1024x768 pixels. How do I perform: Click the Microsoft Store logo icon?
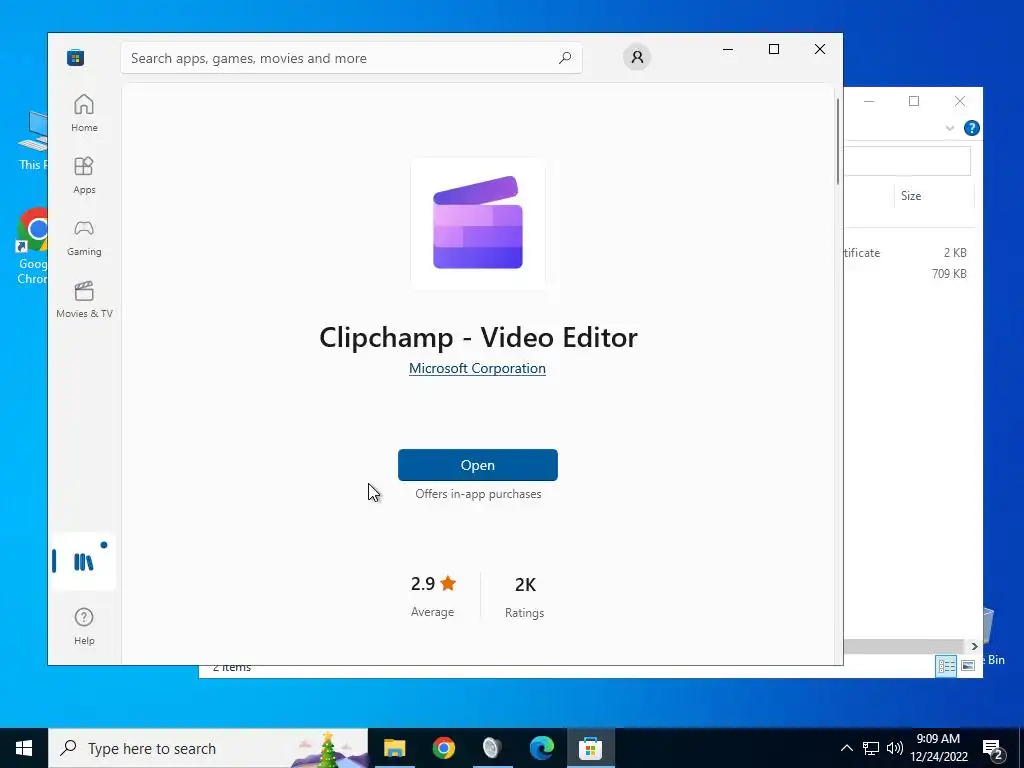[x=75, y=57]
